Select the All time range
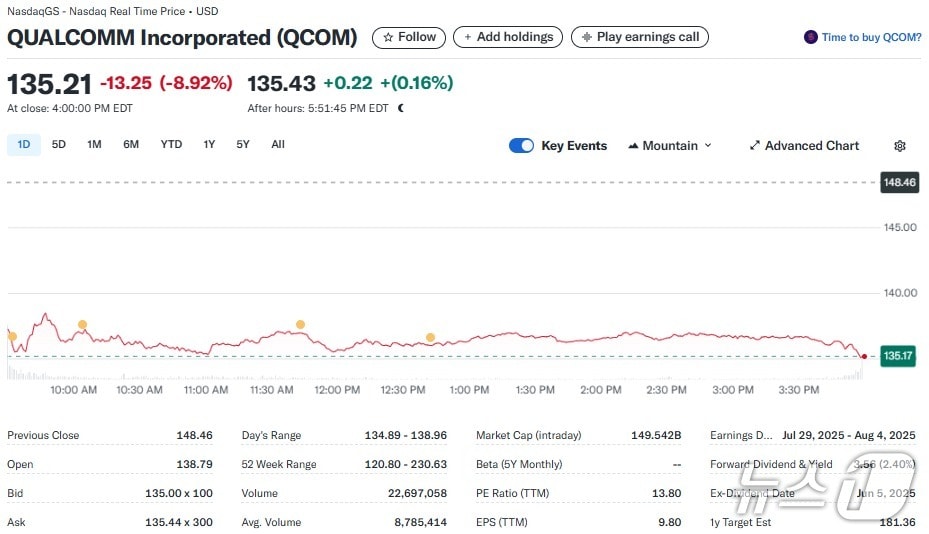 (278, 144)
